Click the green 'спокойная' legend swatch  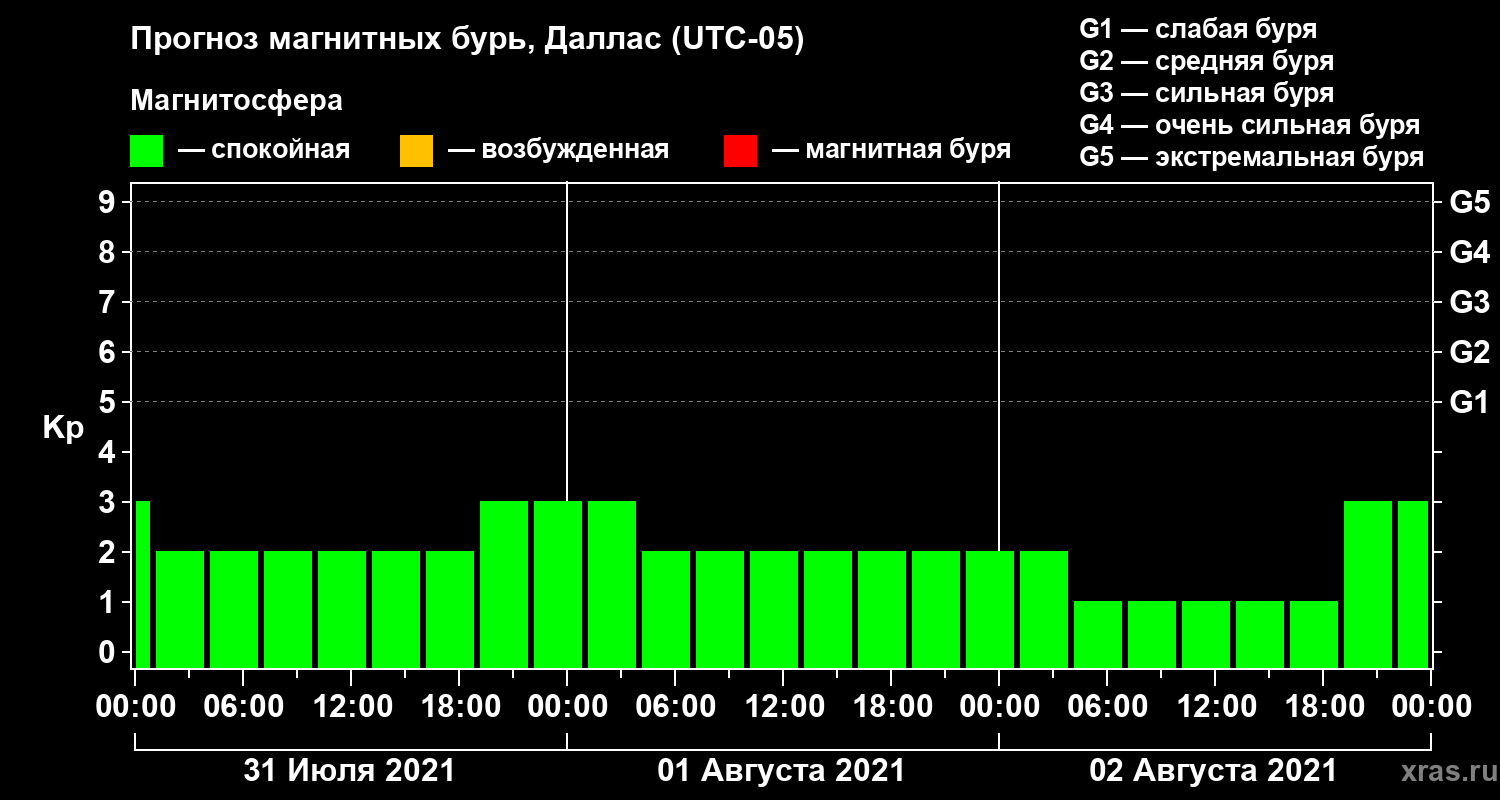[x=147, y=151]
